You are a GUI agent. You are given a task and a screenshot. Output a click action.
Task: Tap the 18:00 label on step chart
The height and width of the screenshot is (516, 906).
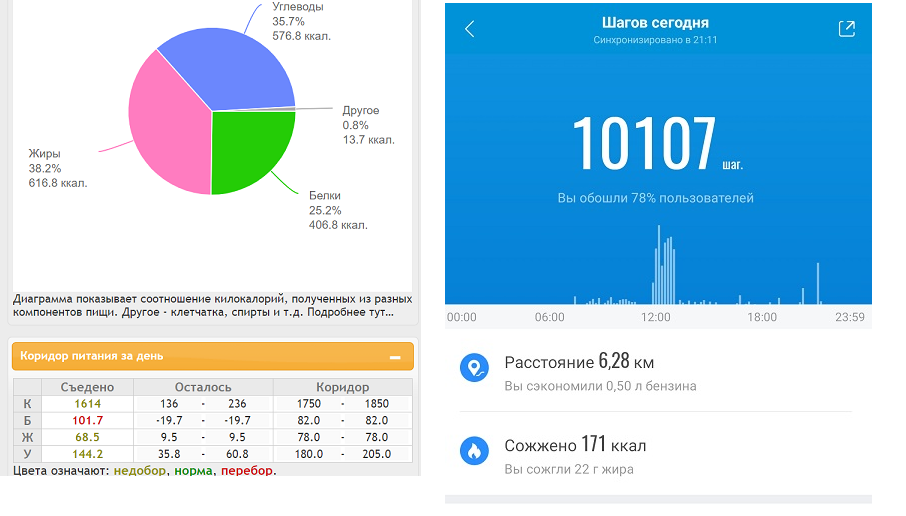coord(762,317)
